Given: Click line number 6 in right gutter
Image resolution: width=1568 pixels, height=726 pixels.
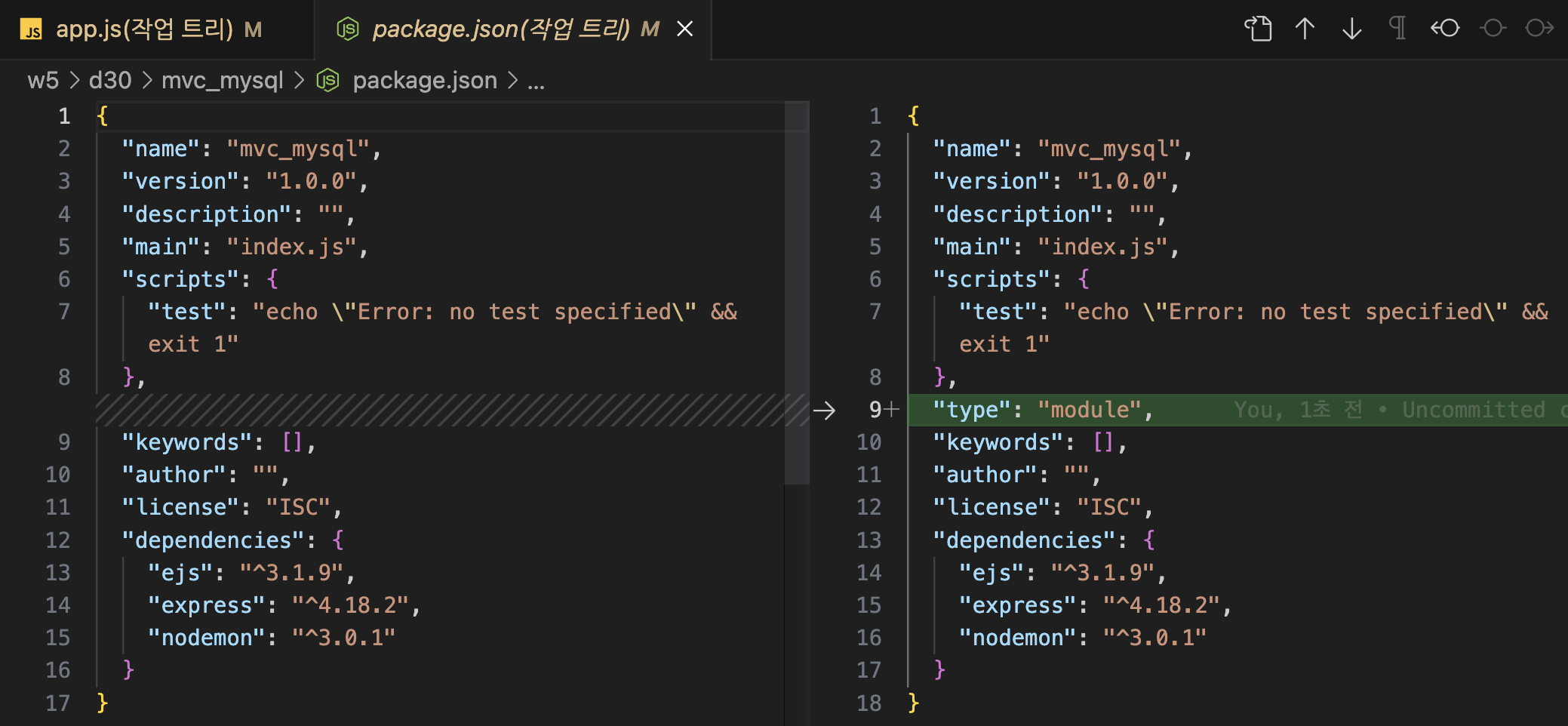Looking at the screenshot, I should pos(875,280).
